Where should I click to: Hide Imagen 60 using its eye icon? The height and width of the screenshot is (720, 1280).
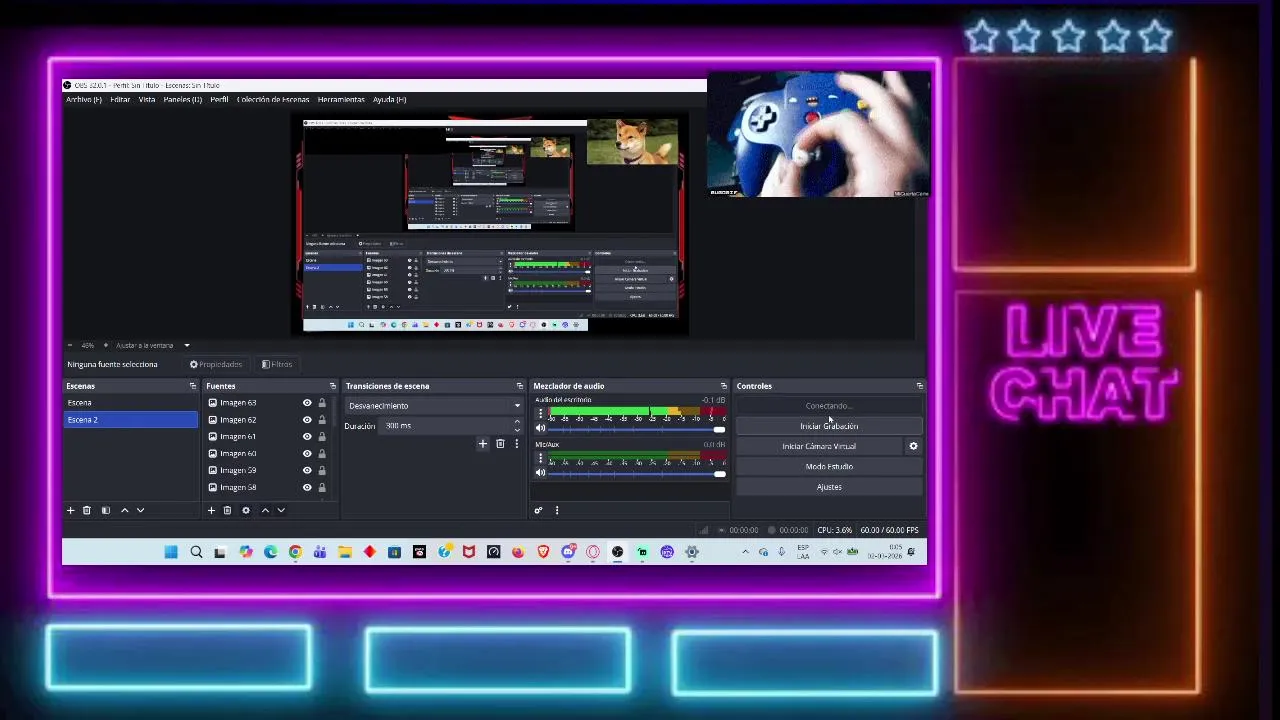(307, 454)
